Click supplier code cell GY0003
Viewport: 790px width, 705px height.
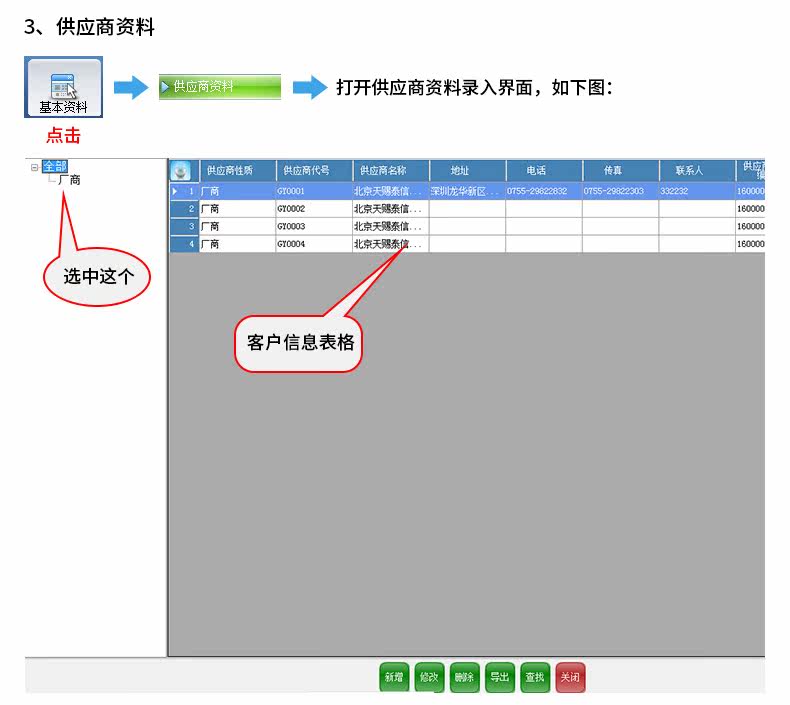[x=314, y=226]
